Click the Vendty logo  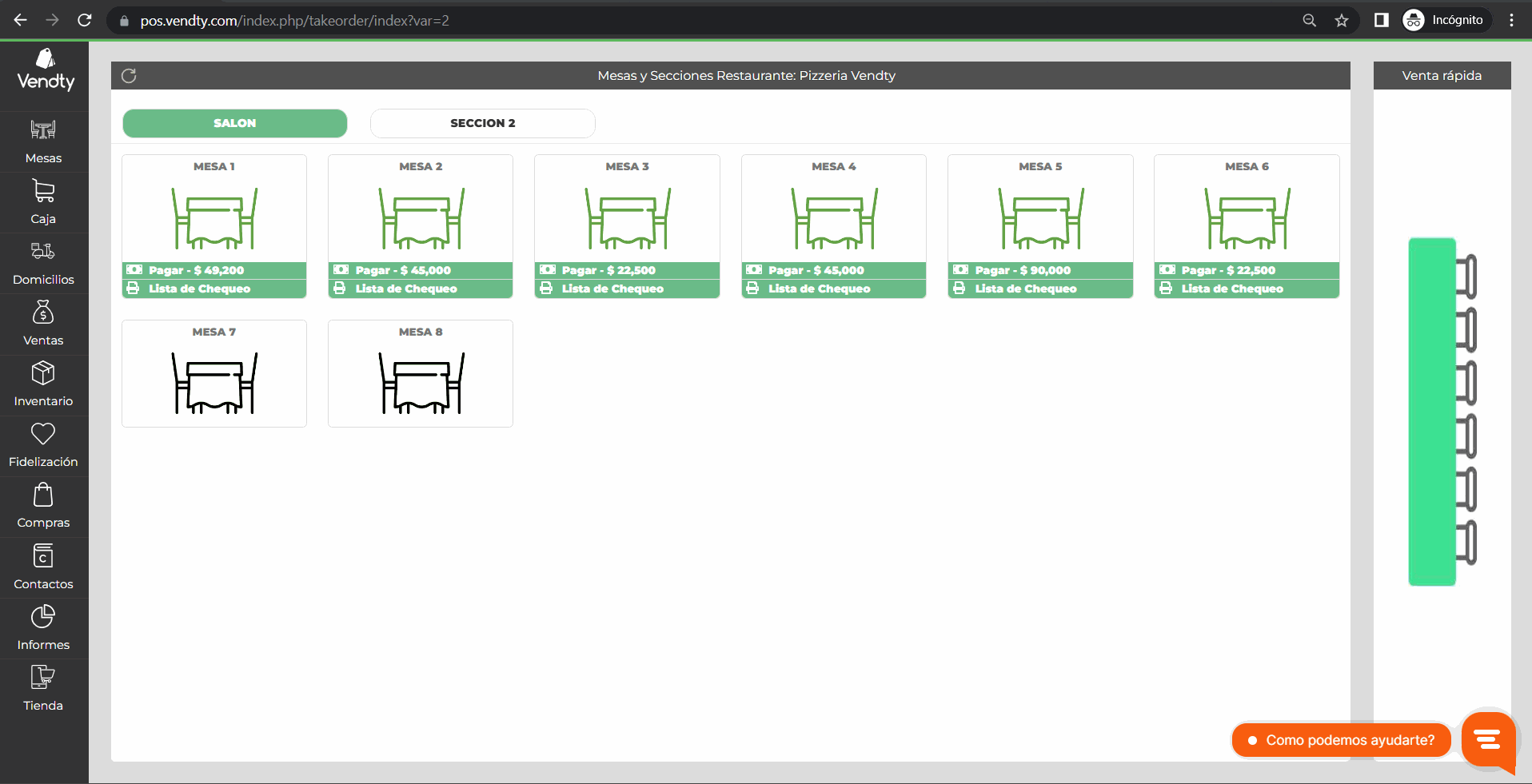pyautogui.click(x=46, y=70)
